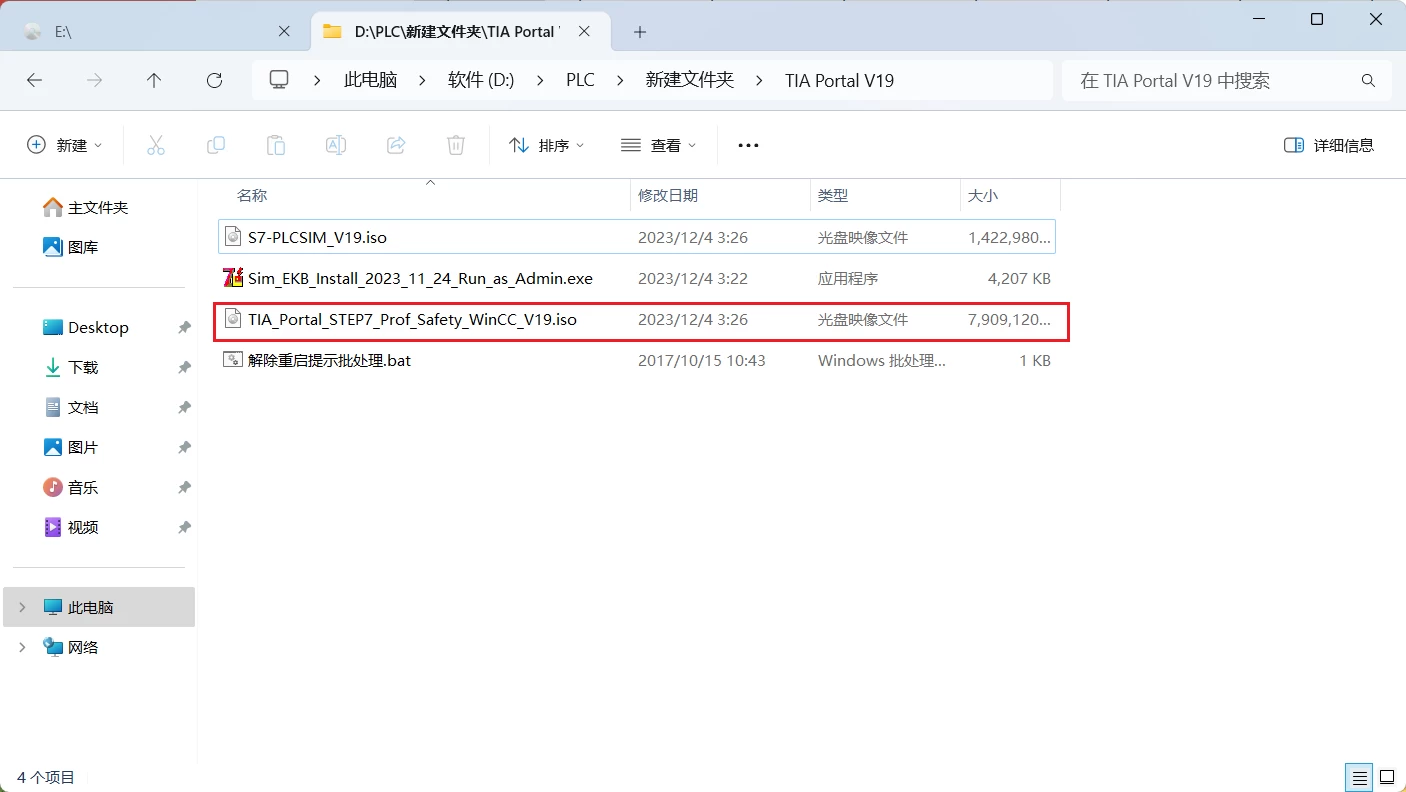Go up one folder level
Image resolution: width=1406 pixels, height=792 pixels.
154,81
